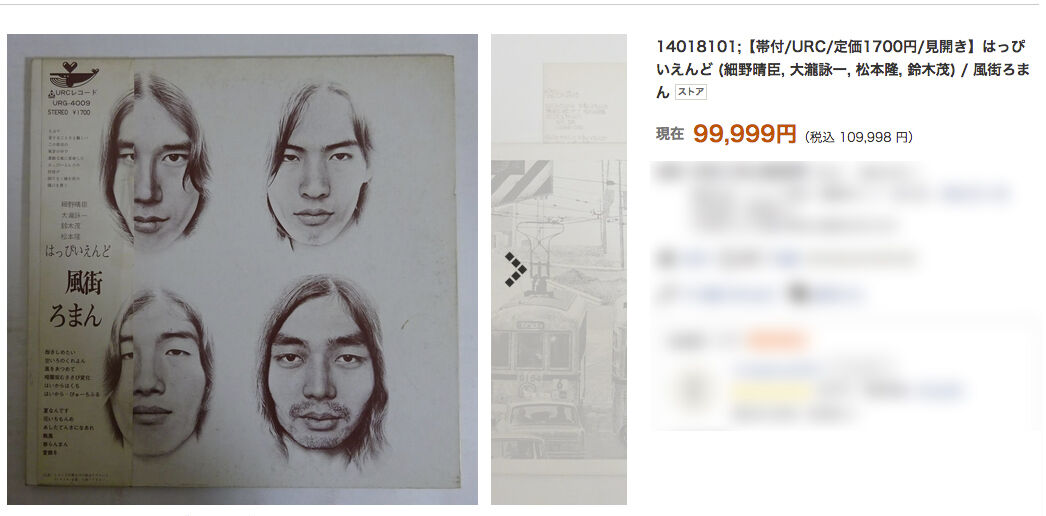Click the next-image chevron arrow
The width and height of the screenshot is (1046, 516).
pos(515,269)
